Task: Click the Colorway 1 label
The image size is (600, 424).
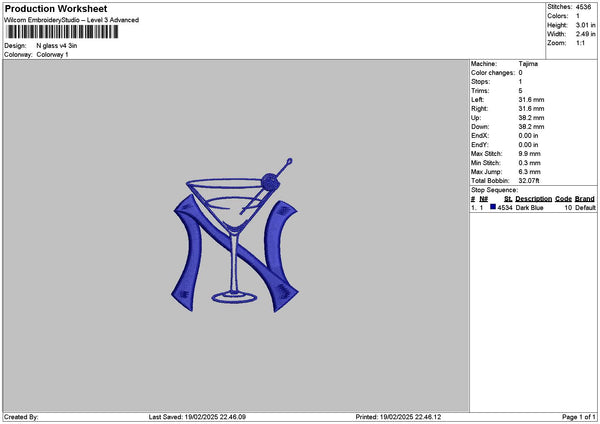Action: click(x=52, y=55)
